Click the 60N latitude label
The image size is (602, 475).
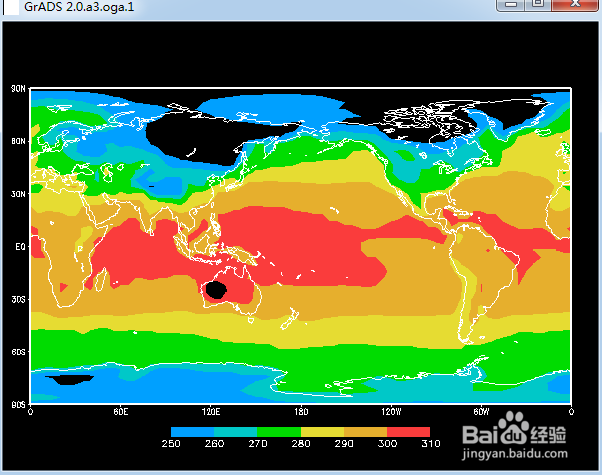(x=18, y=141)
